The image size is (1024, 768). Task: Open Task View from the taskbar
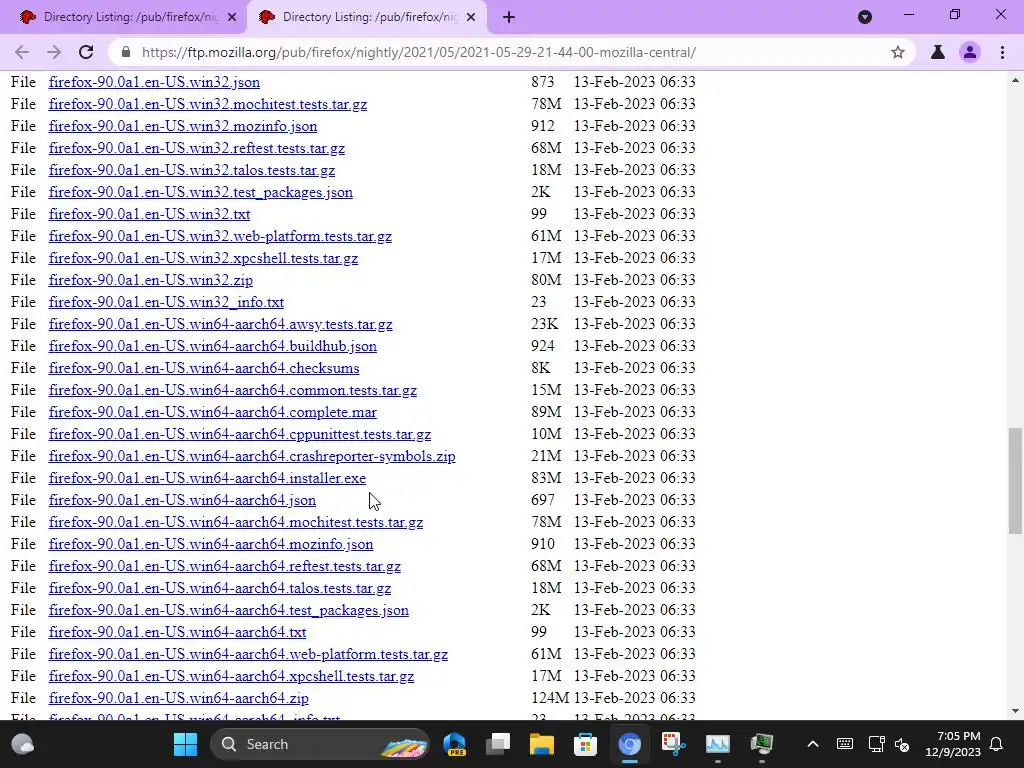click(x=498, y=744)
